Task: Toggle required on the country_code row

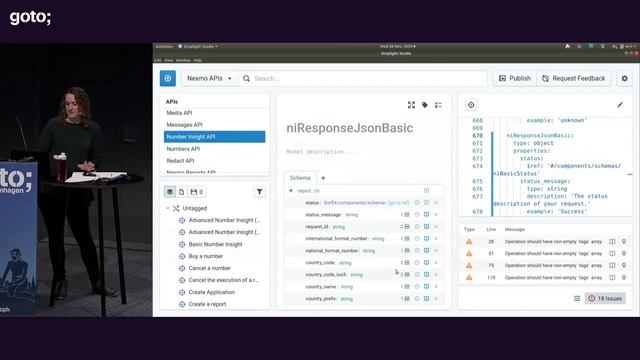Action: click(417, 262)
